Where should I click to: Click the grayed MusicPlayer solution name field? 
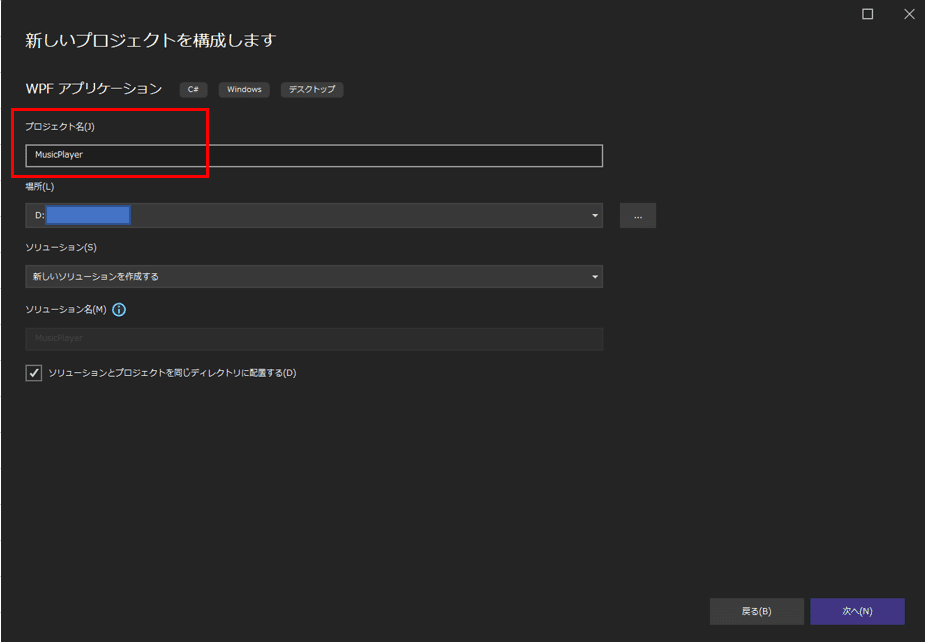314,339
